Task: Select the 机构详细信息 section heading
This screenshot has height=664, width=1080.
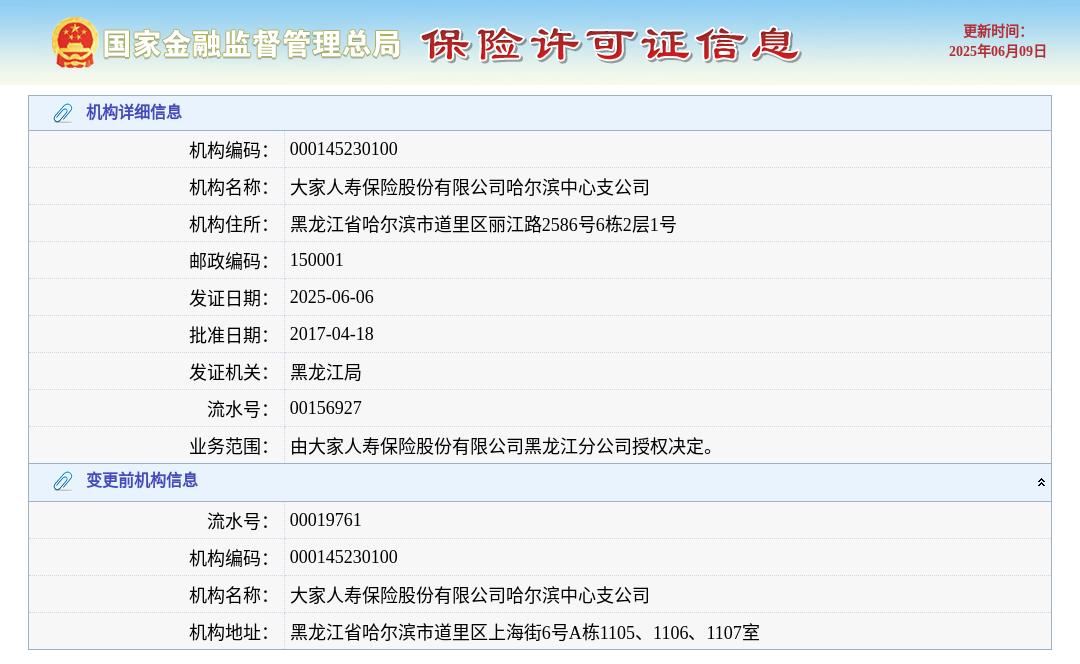Action: click(x=134, y=112)
